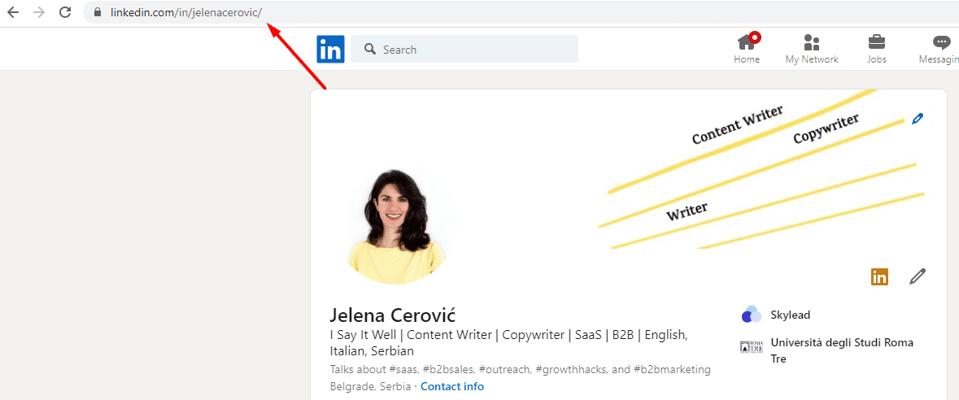Open the Messaging icon
This screenshot has height=400, width=959.
[x=940, y=43]
